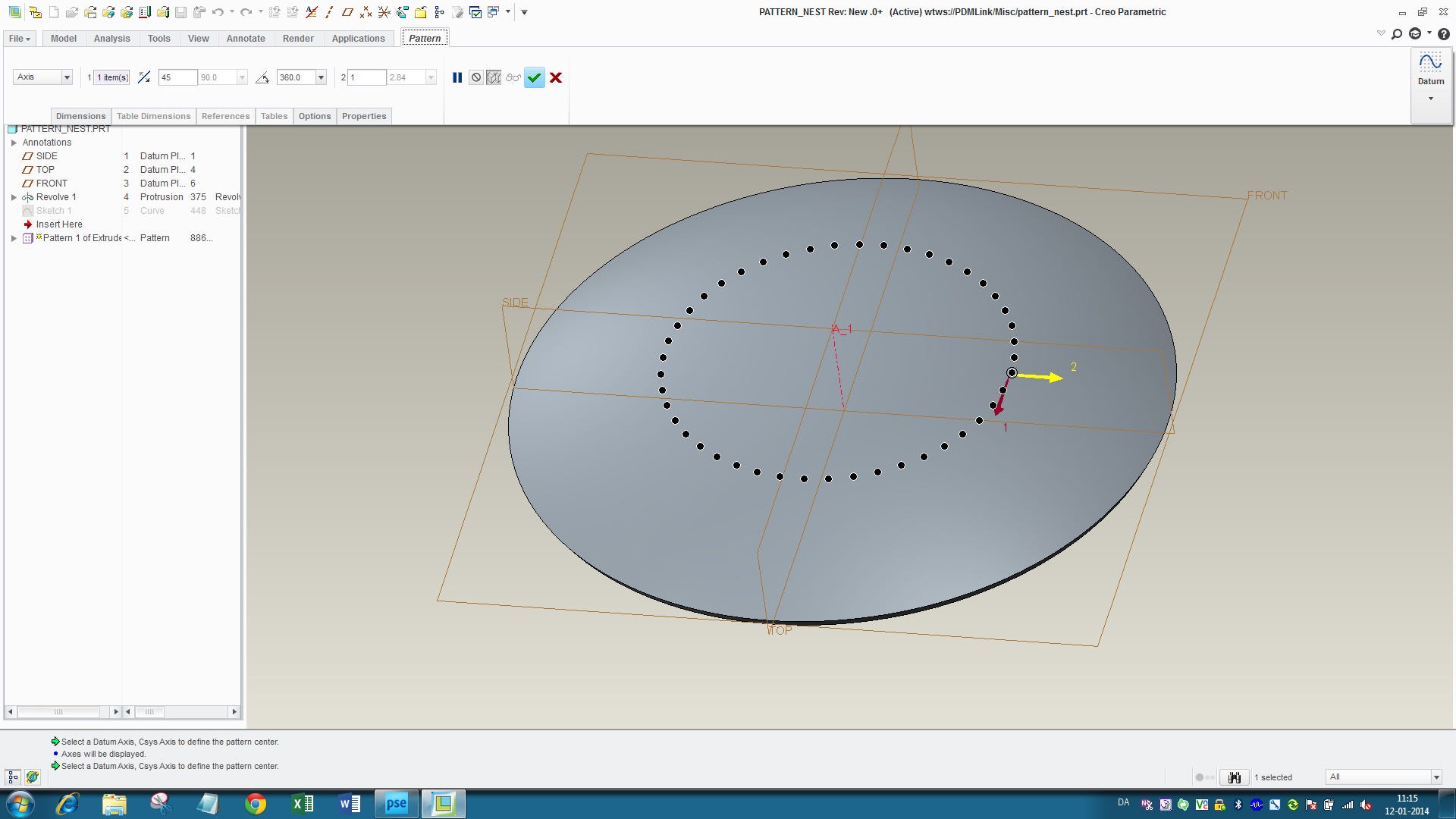Open the Analysis menu
The width and height of the screenshot is (1456, 819).
(111, 38)
